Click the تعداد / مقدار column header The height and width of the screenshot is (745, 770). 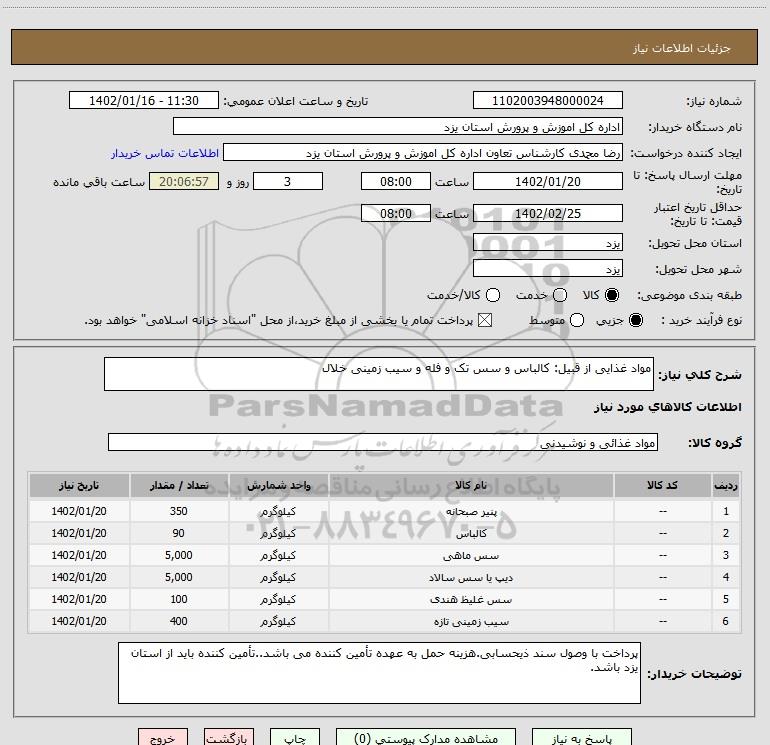(179, 485)
